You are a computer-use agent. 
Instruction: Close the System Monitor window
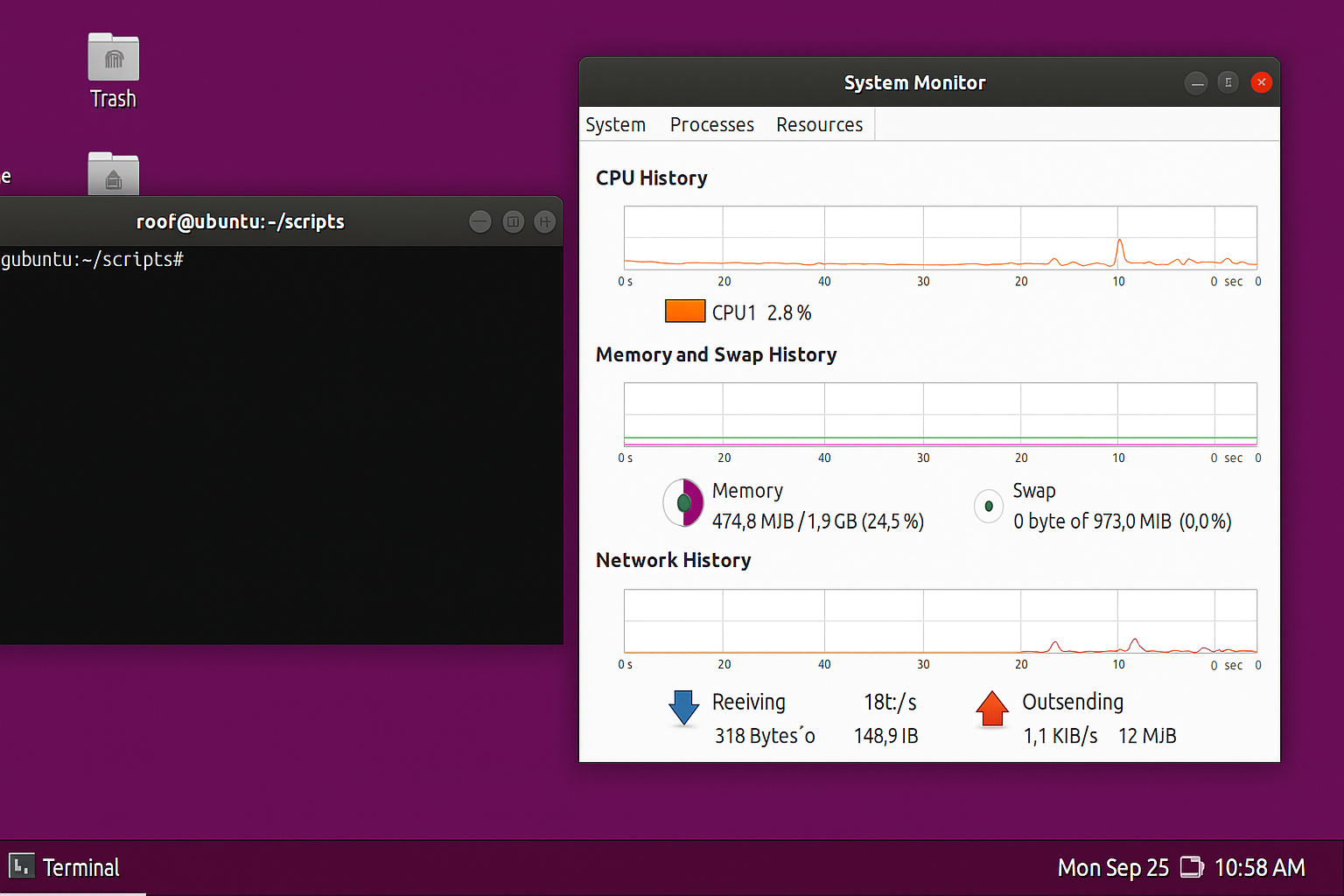[x=1261, y=82]
